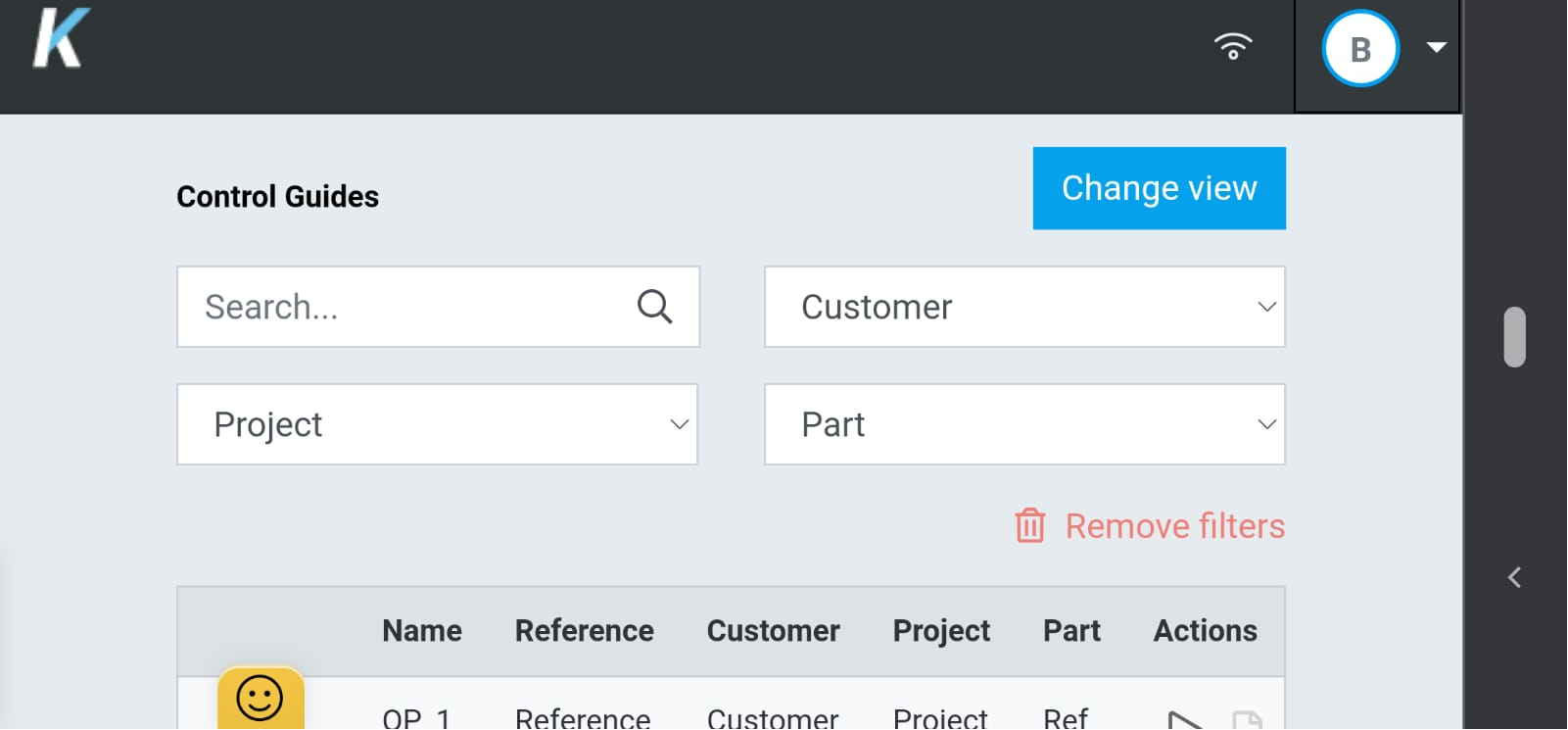Sort by the Name column header
Viewport: 1568px width, 730px height.
421,630
